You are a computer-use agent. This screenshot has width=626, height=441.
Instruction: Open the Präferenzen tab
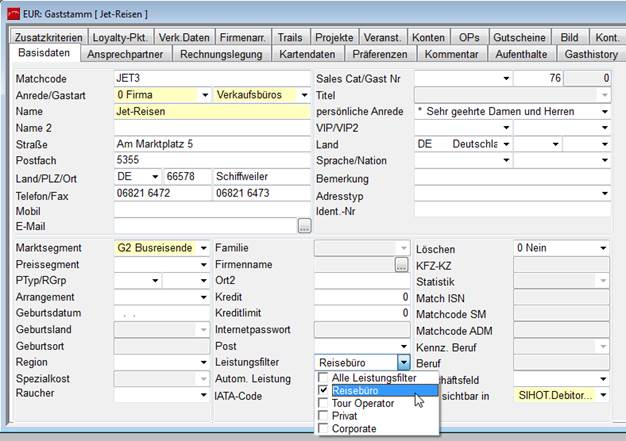(380, 54)
